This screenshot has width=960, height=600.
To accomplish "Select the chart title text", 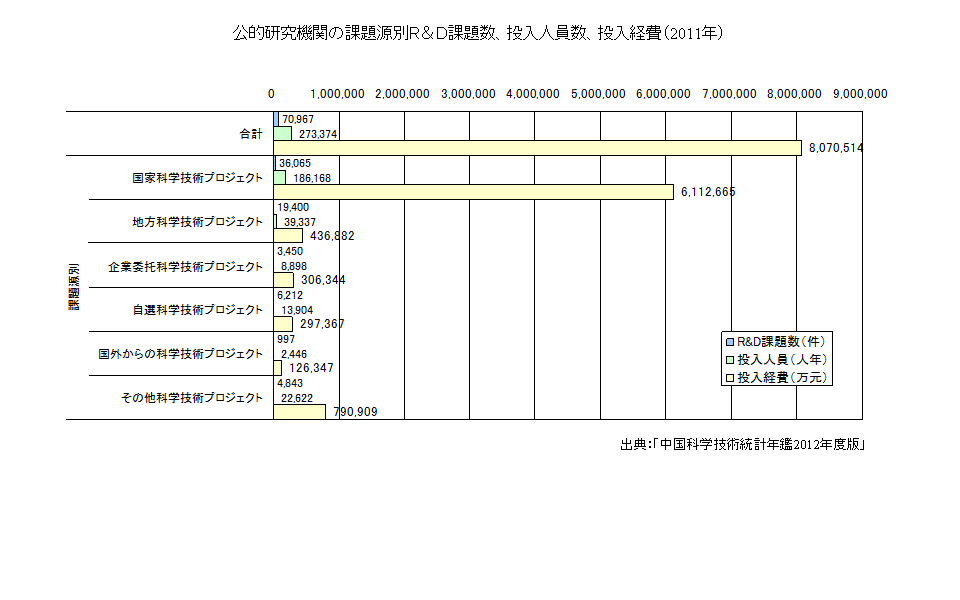I will pos(478,33).
